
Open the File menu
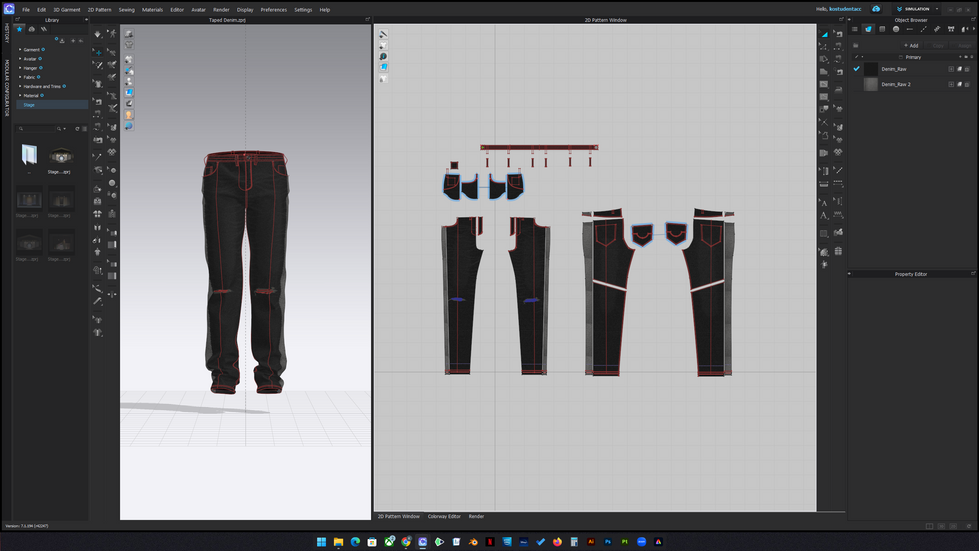(26, 10)
